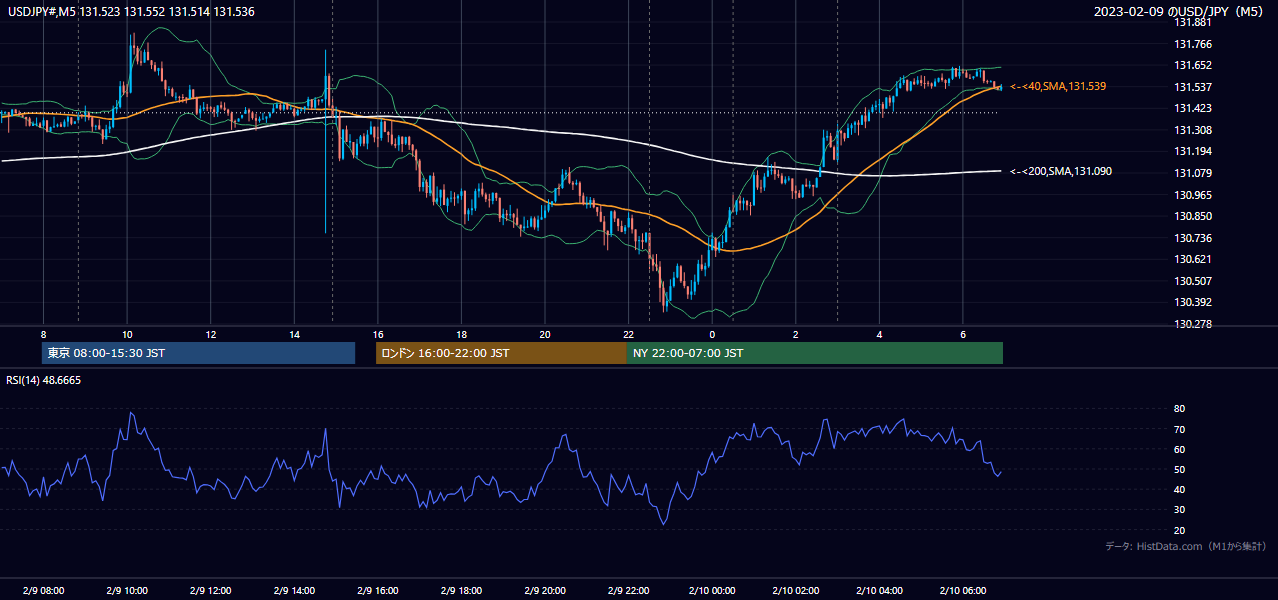Click bottom time label '2/9 14:00'
The image size is (1278, 600).
pos(294,590)
